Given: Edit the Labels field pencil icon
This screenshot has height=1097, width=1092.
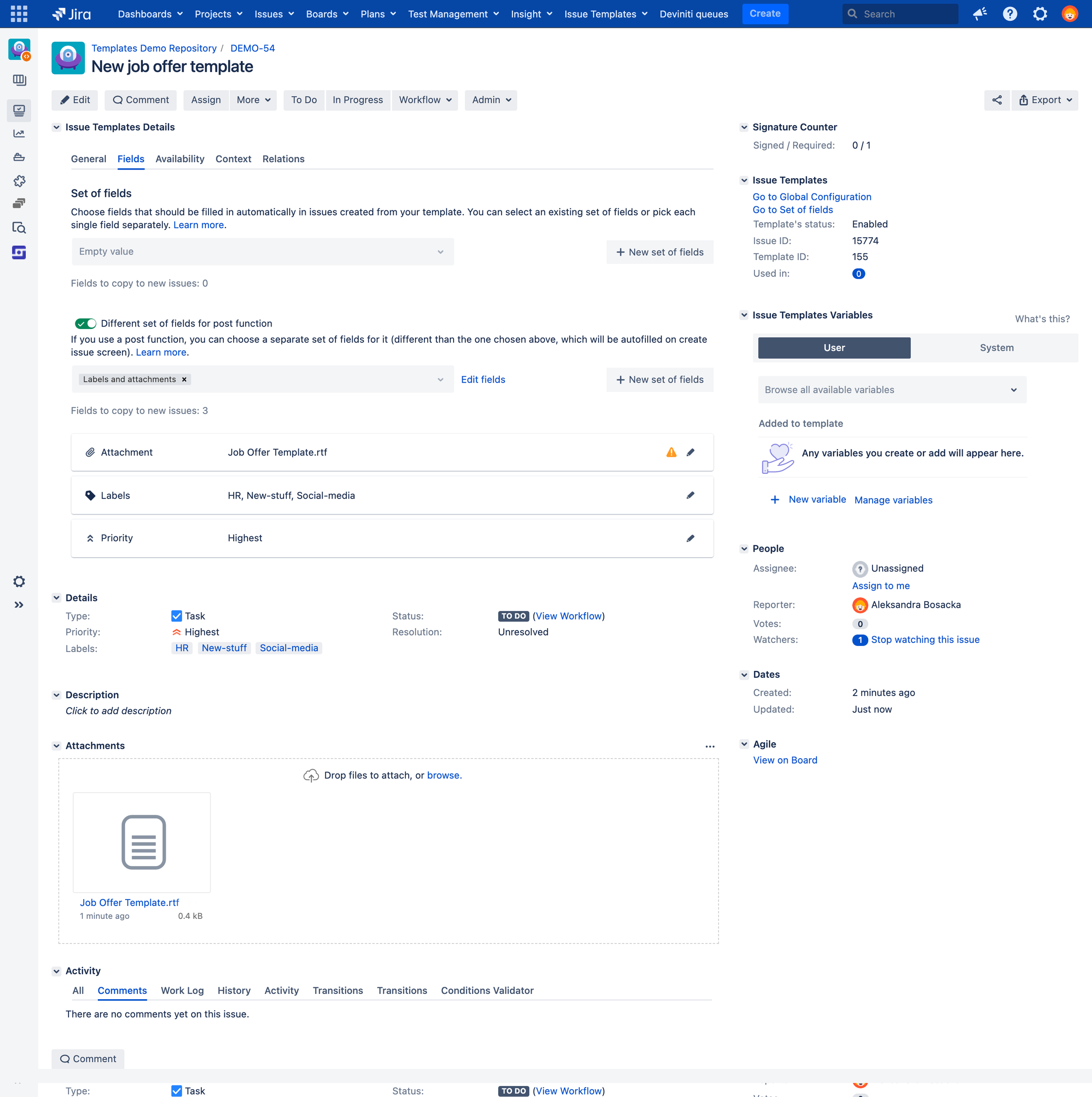Looking at the screenshot, I should point(690,495).
